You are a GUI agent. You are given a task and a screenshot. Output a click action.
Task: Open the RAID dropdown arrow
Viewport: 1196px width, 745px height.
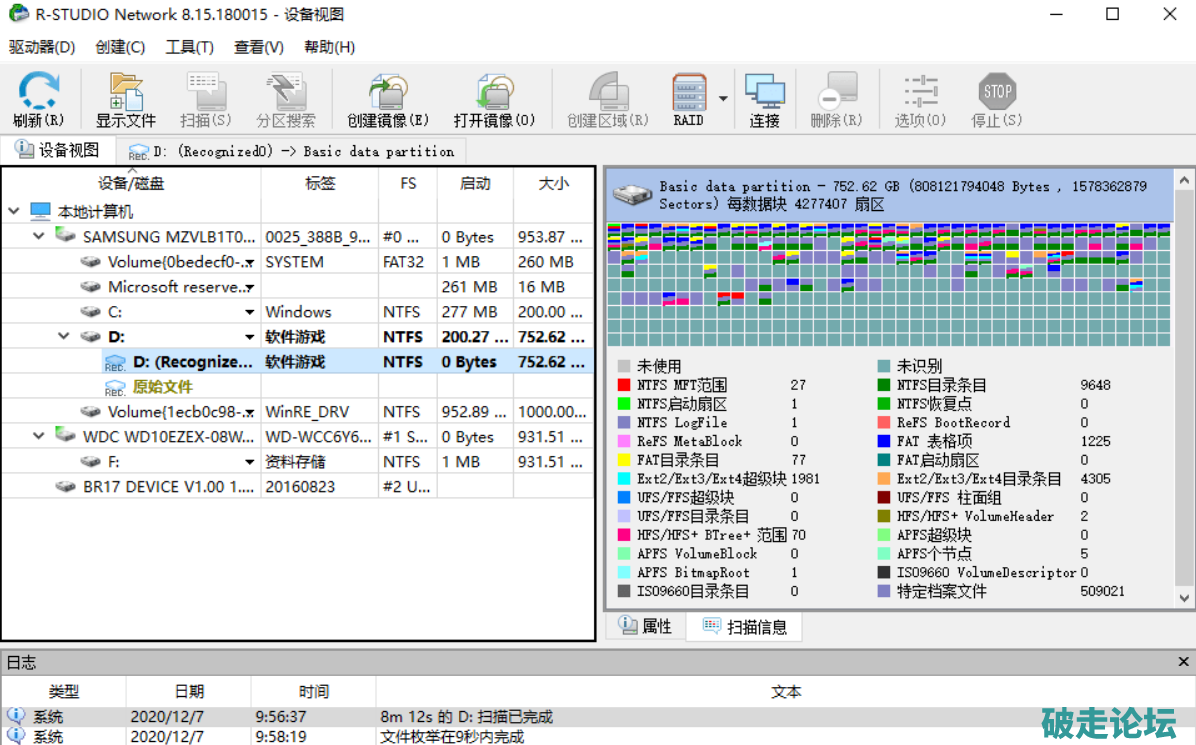click(x=723, y=99)
